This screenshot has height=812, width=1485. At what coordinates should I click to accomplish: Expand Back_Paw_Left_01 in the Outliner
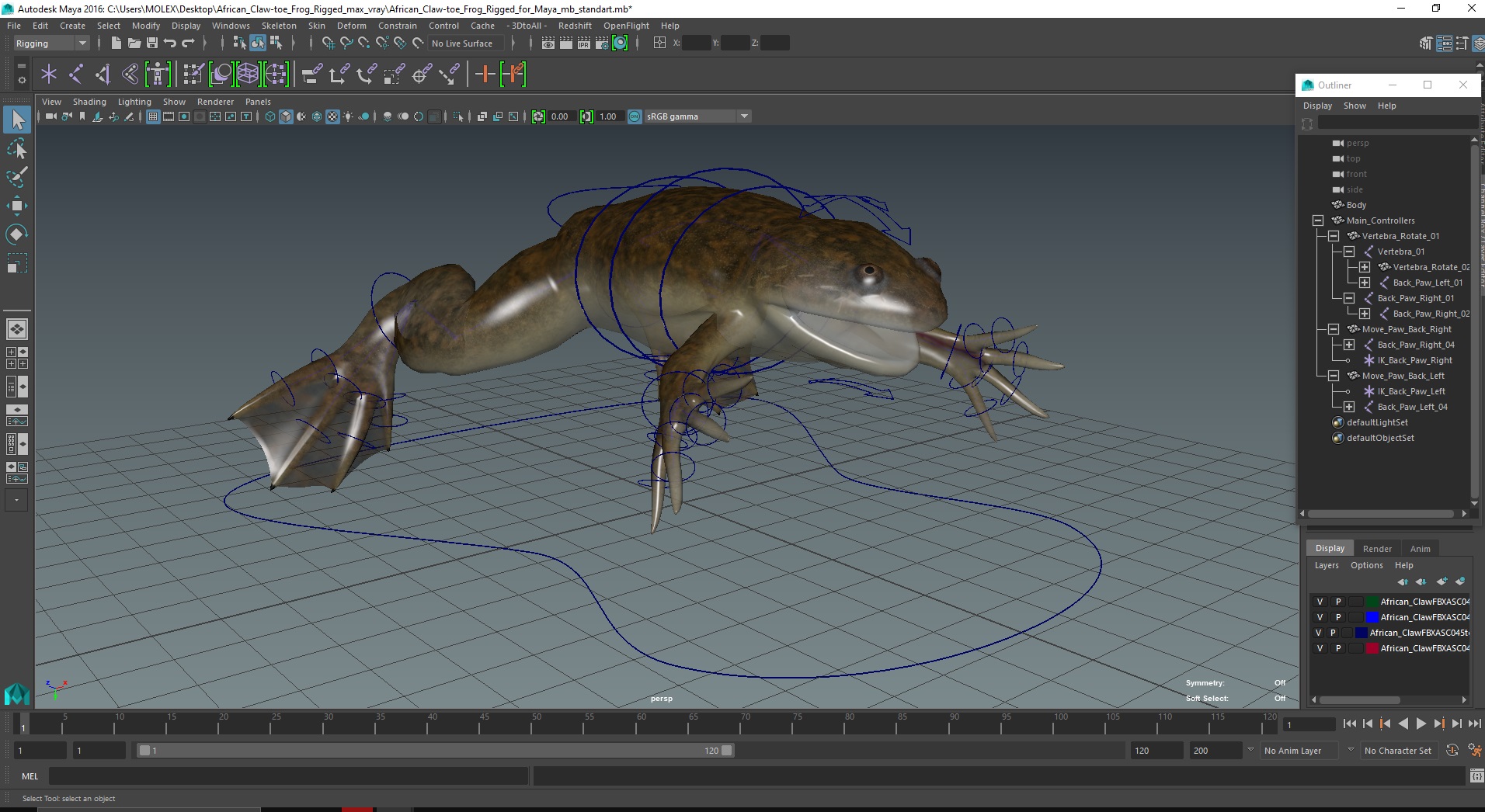pos(1365,283)
